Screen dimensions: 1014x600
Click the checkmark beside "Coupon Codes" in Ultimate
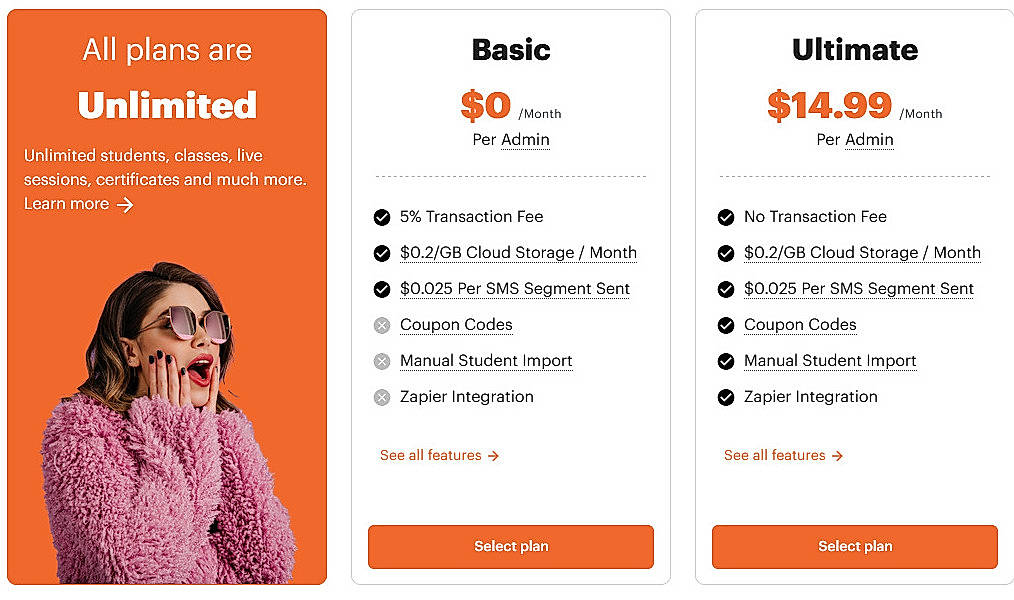[x=726, y=325]
